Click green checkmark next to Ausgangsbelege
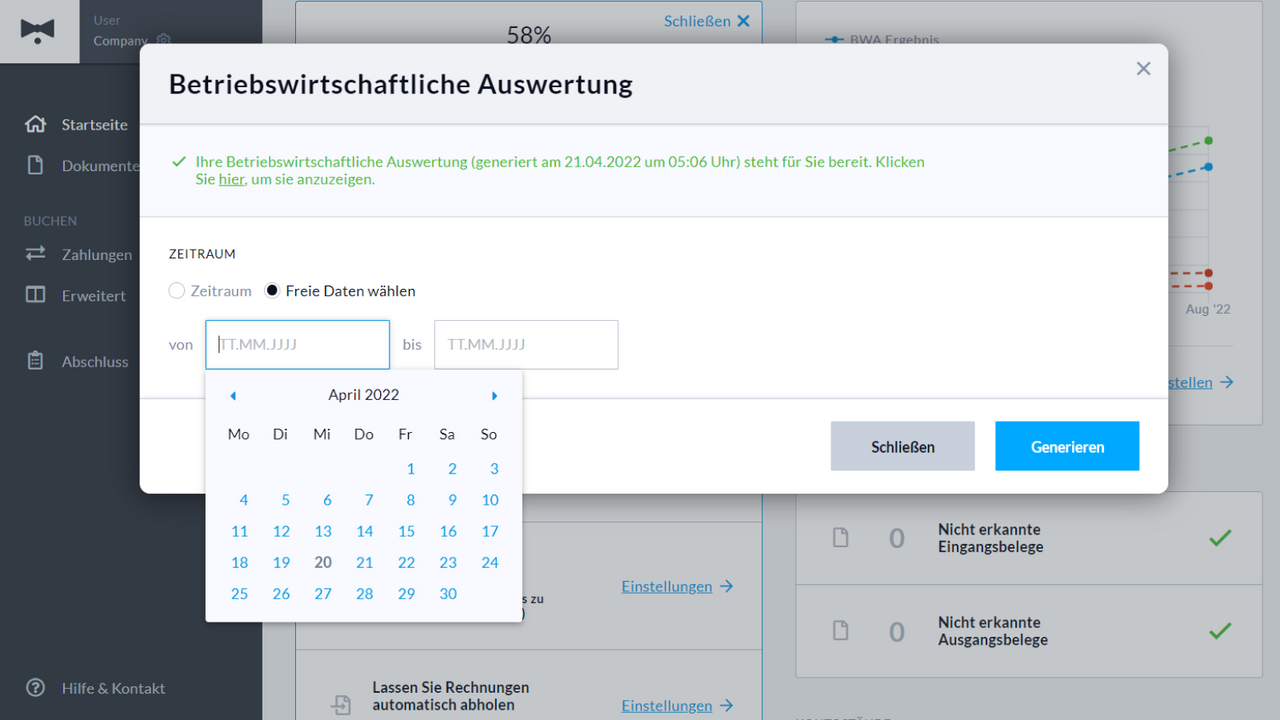Viewport: 1280px width, 720px height. (1220, 631)
